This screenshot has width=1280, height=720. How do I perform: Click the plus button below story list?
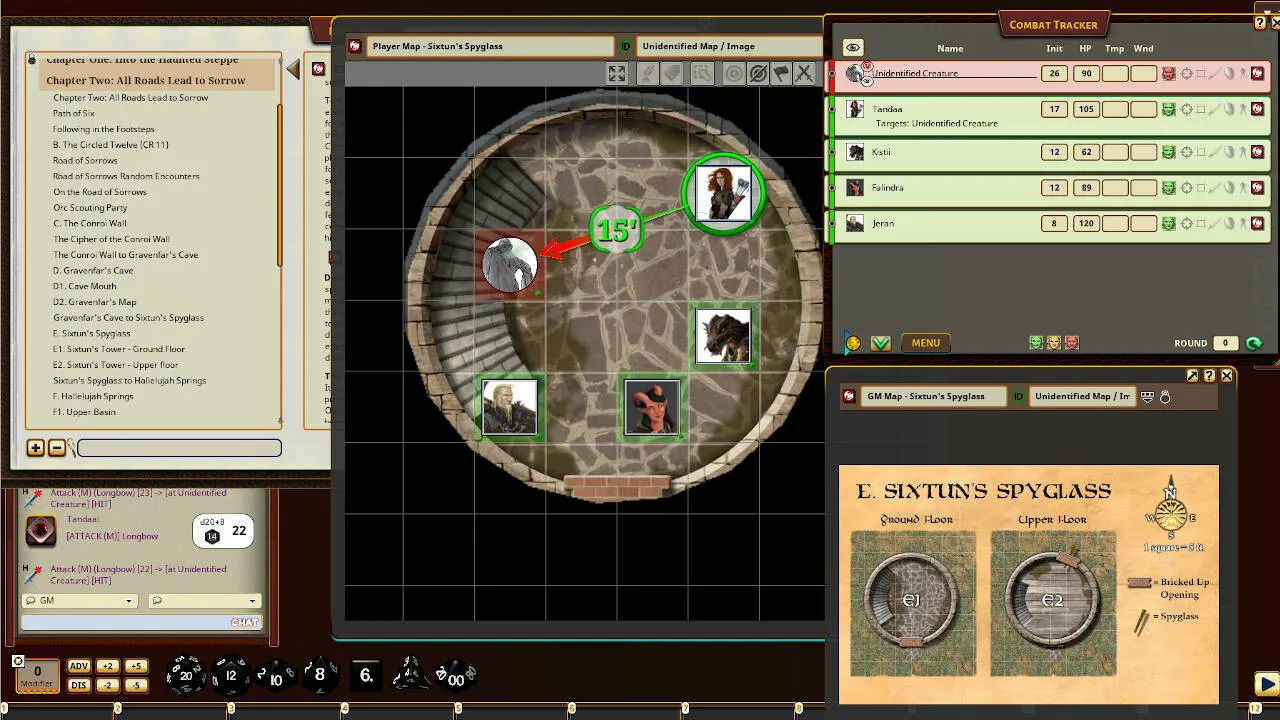click(x=35, y=448)
